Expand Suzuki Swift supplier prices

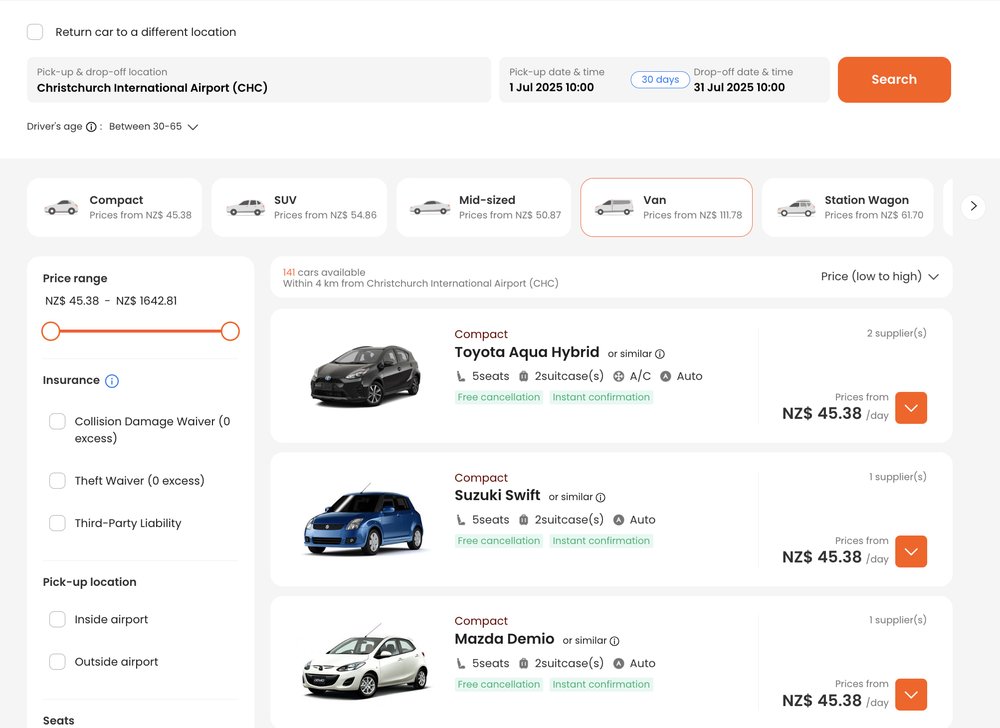[x=910, y=551]
